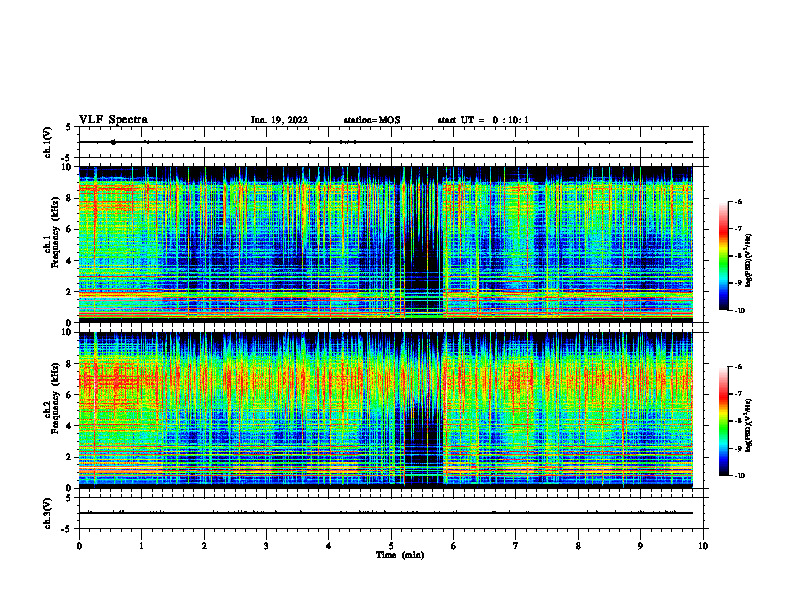
Task: Click the "VLF Spectra" title text
Action: [x=113, y=120]
